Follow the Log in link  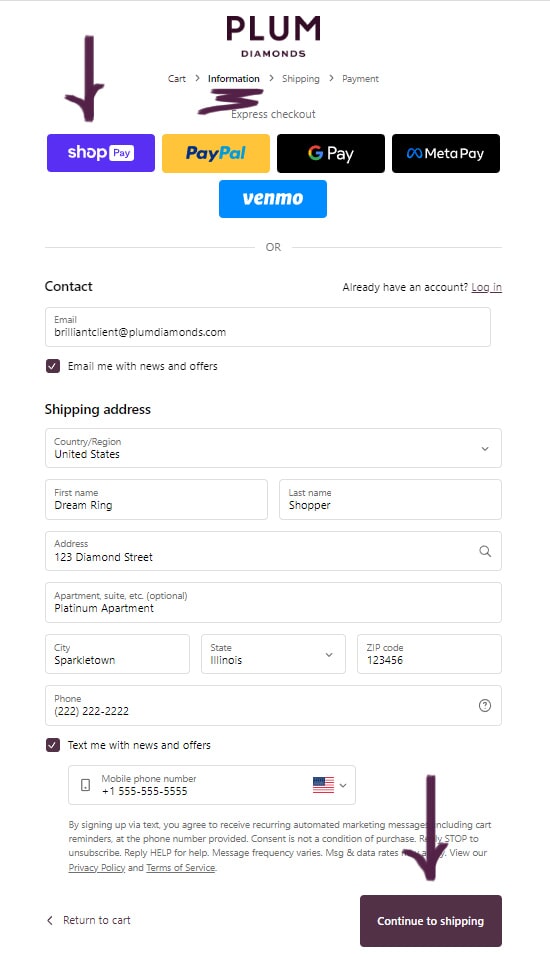point(487,287)
